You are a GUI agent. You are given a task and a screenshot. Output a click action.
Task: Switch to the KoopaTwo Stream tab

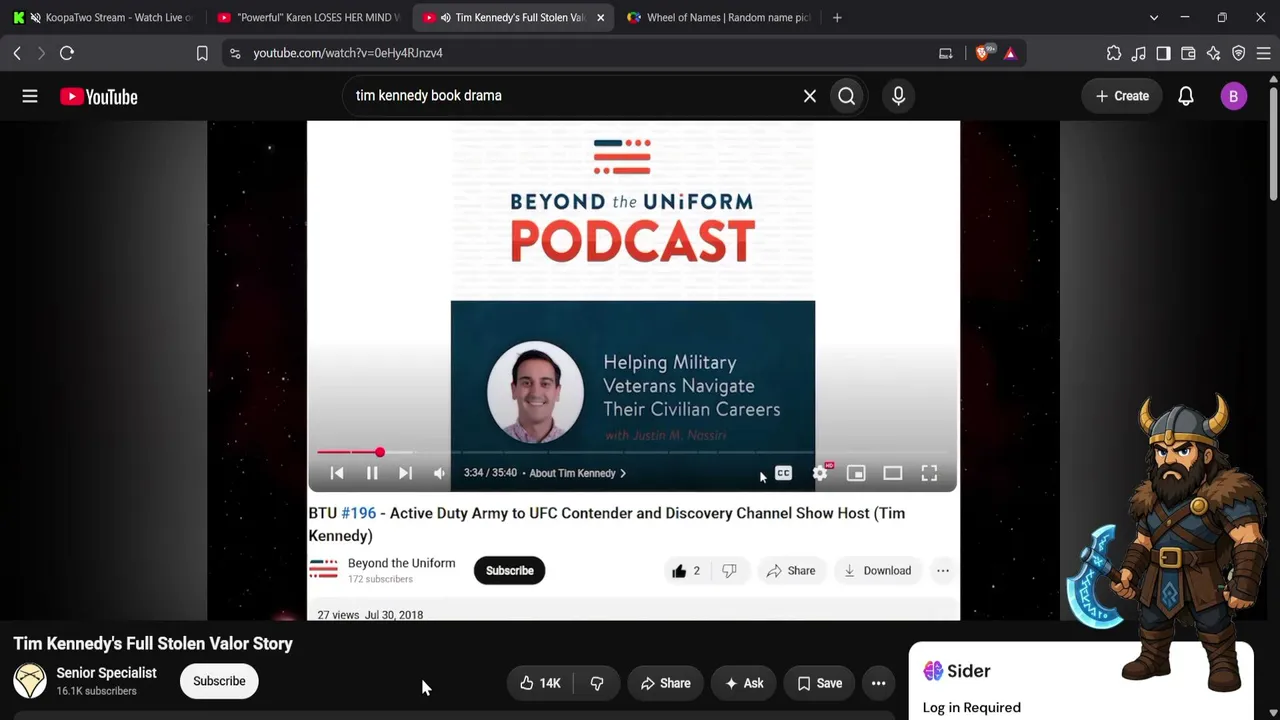tap(105, 17)
